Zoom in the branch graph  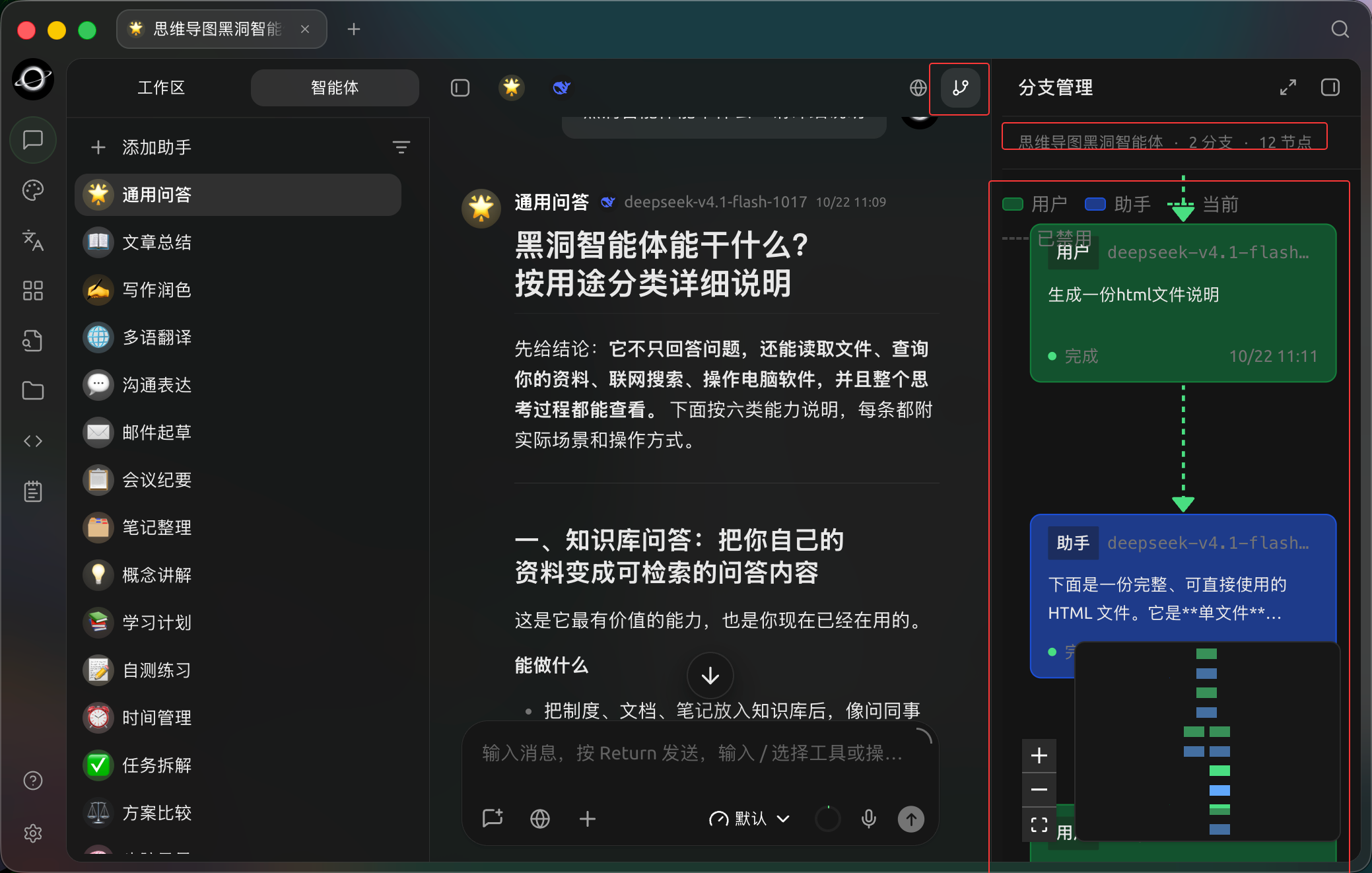coord(1039,755)
